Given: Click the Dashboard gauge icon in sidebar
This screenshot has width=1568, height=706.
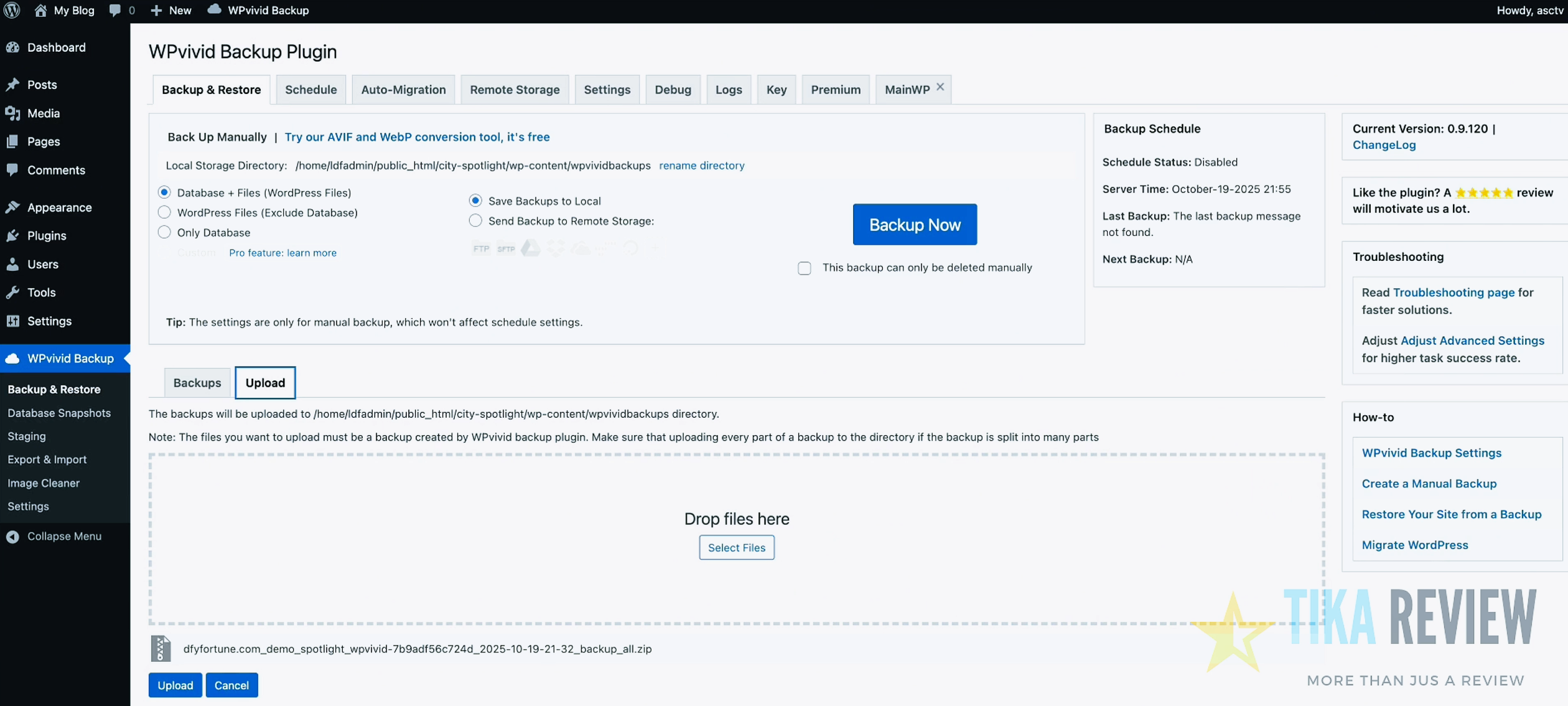Looking at the screenshot, I should [12, 47].
